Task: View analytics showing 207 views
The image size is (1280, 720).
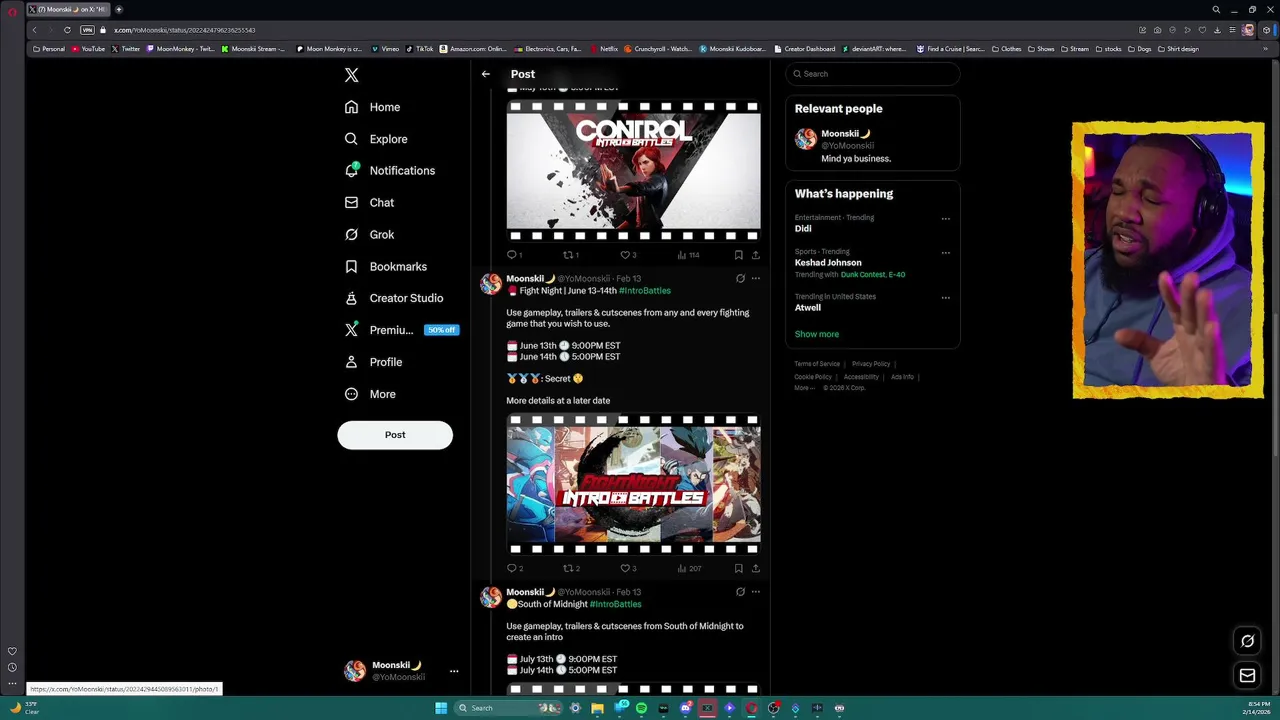Action: 689,569
